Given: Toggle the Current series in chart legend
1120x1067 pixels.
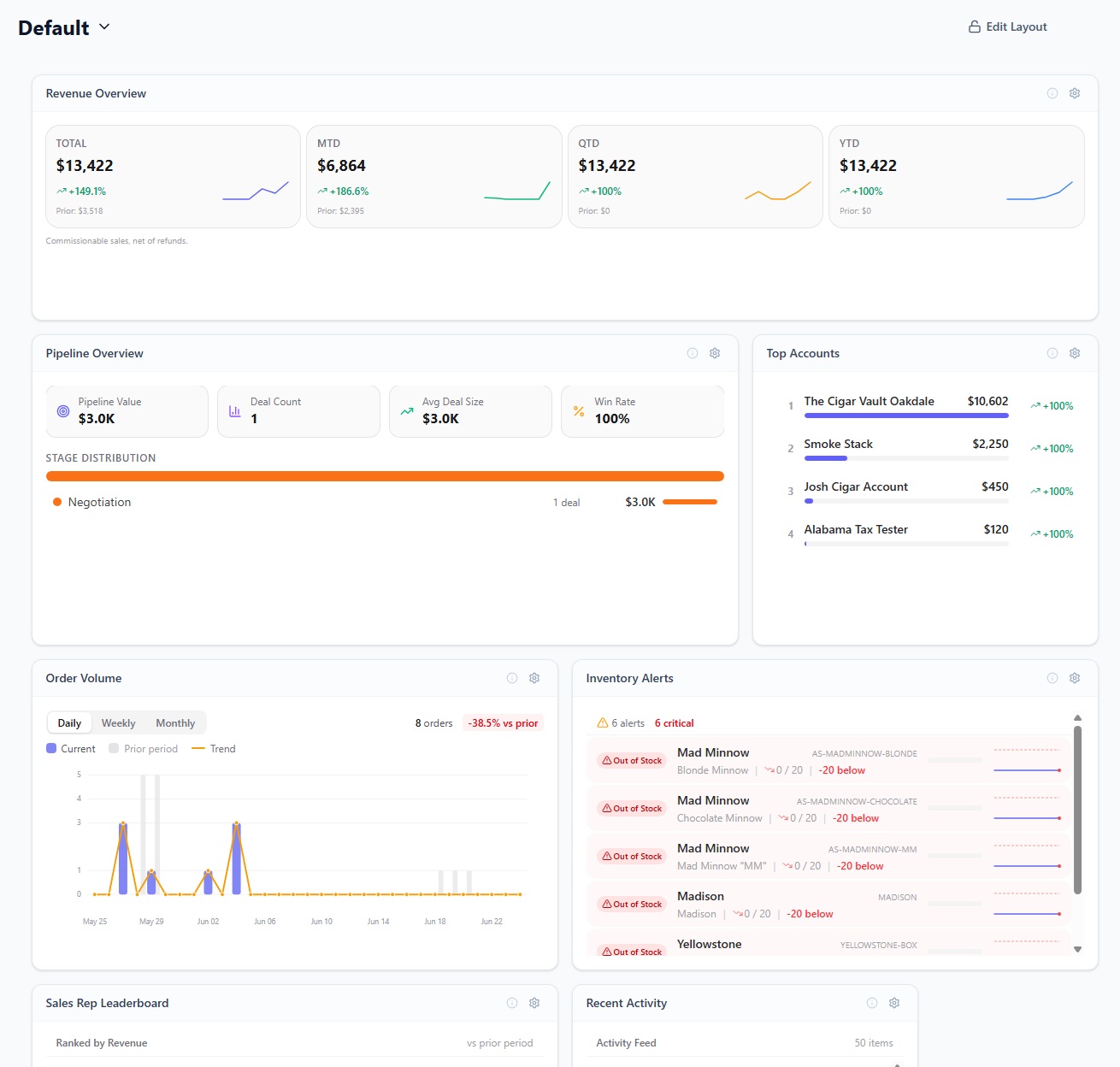Looking at the screenshot, I should point(71,749).
